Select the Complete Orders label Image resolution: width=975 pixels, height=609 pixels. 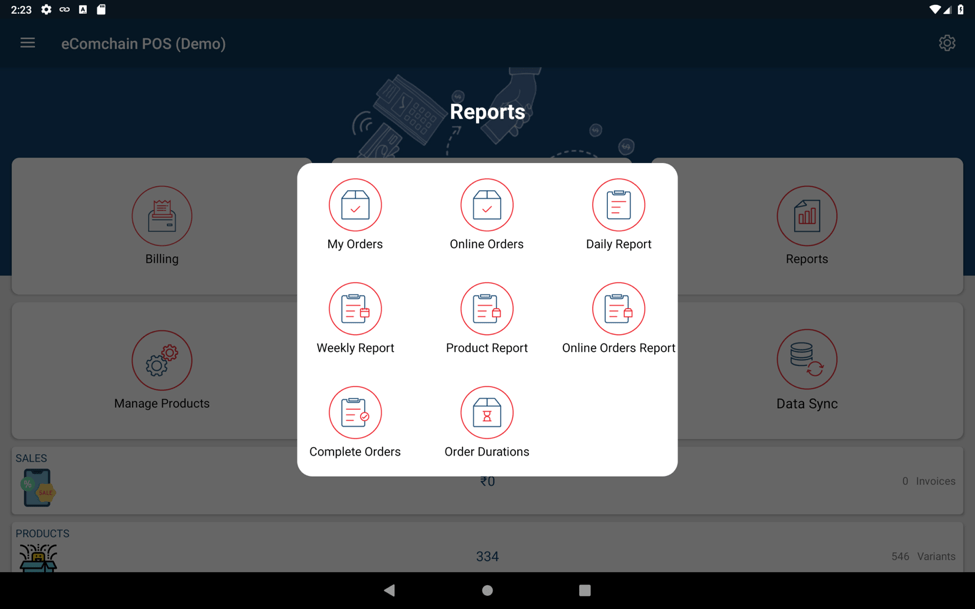355,452
